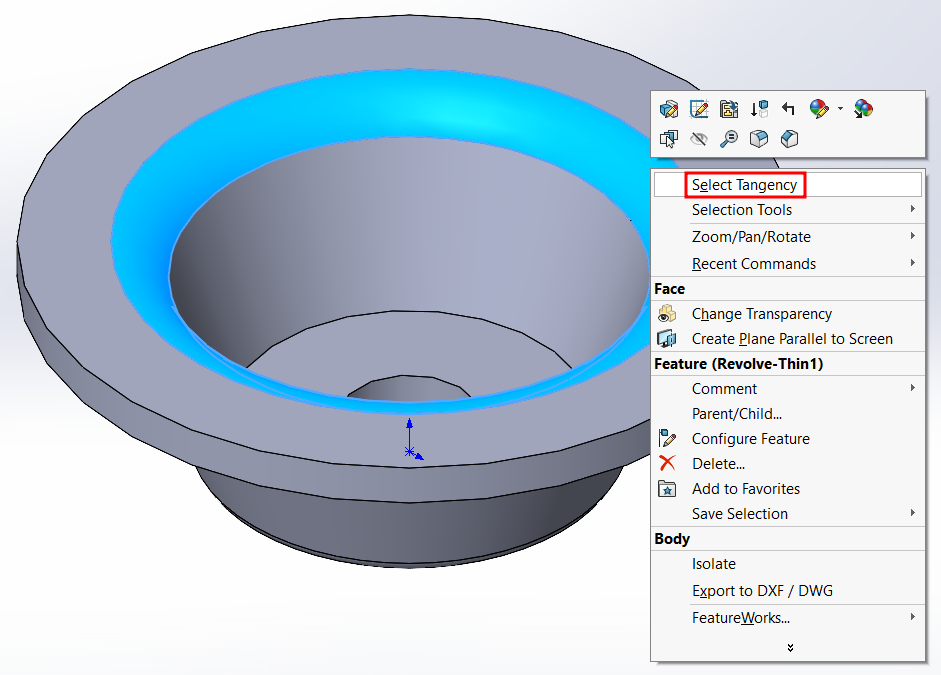This screenshot has height=675, width=941.
Task: Open the Appearances color-ball icon
Action: point(819,109)
